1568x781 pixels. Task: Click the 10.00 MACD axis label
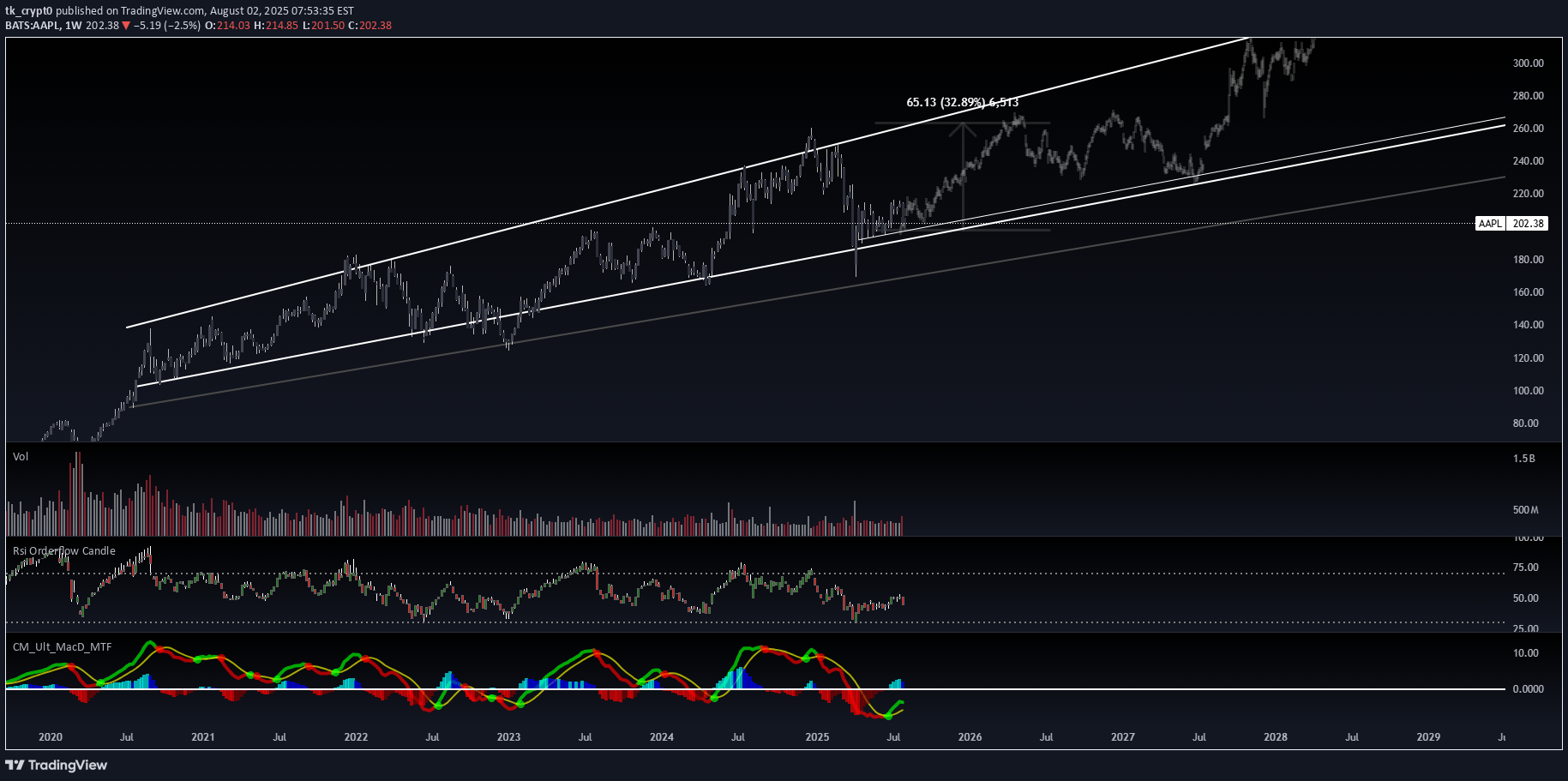[1526, 653]
